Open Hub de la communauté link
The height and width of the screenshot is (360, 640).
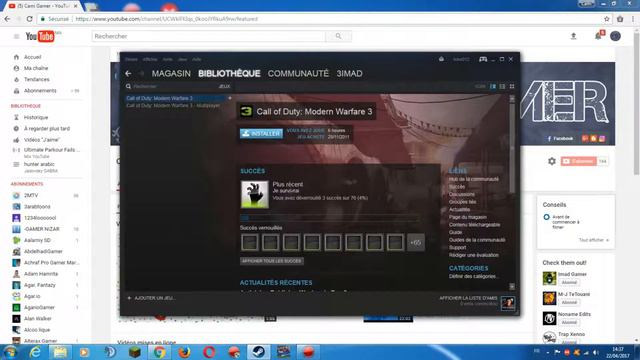click(473, 179)
